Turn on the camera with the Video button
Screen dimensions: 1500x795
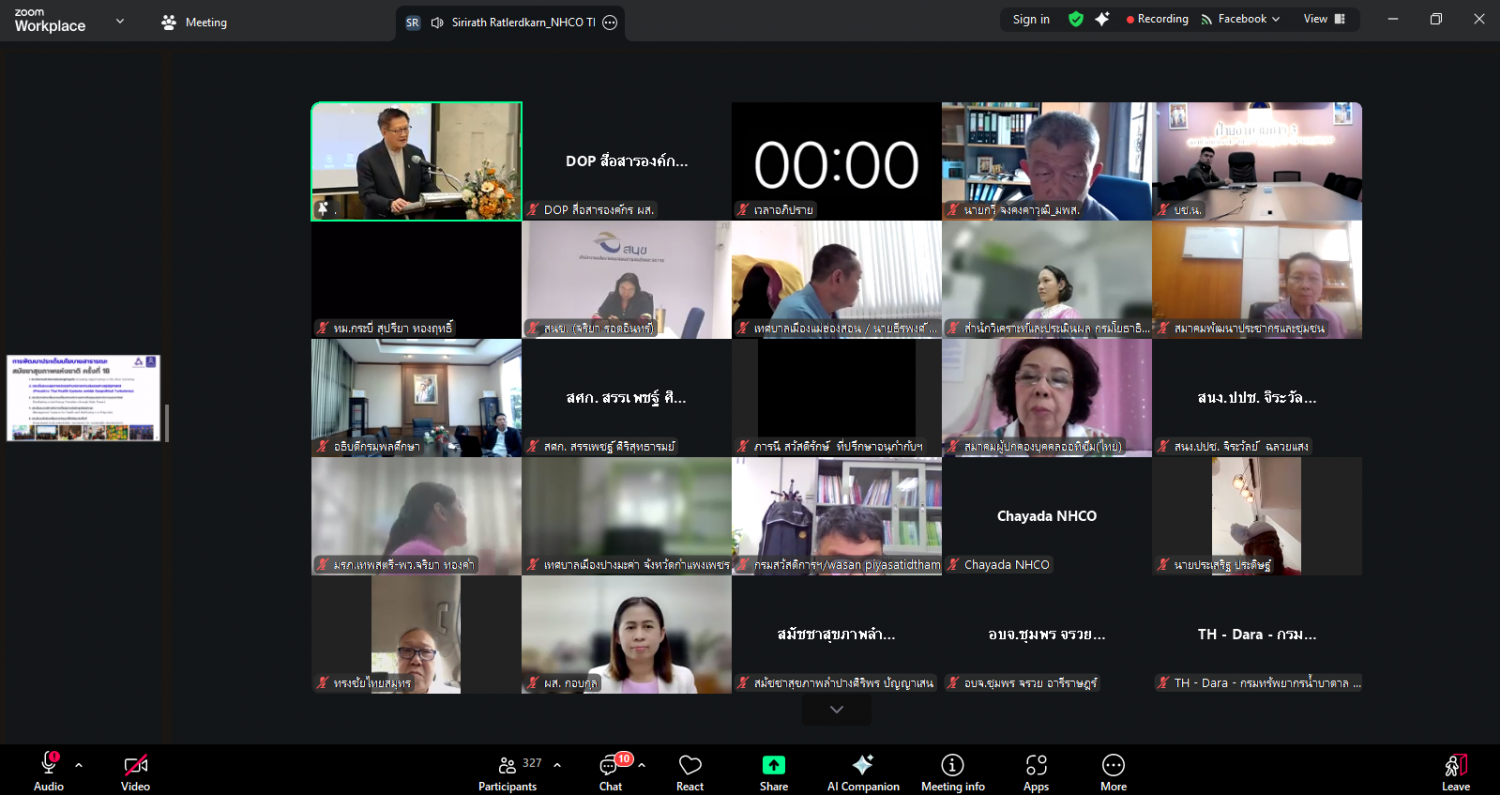pos(135,771)
